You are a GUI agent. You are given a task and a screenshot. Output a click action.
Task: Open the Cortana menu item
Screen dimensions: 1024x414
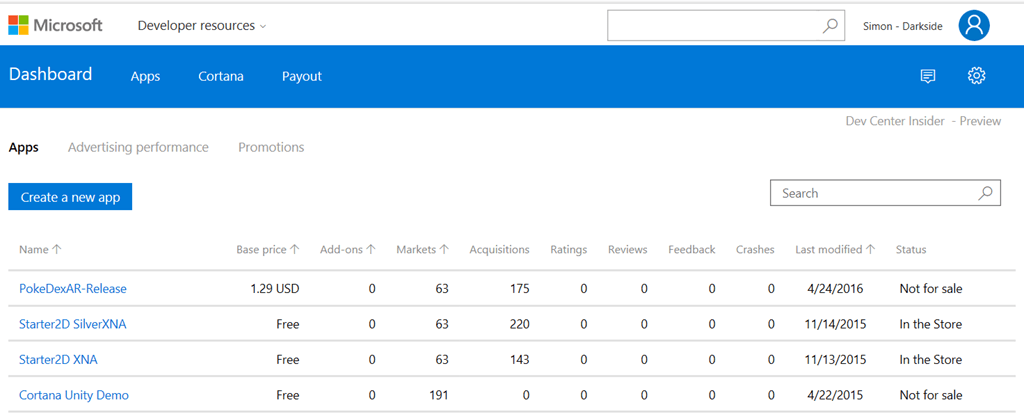[x=220, y=76]
